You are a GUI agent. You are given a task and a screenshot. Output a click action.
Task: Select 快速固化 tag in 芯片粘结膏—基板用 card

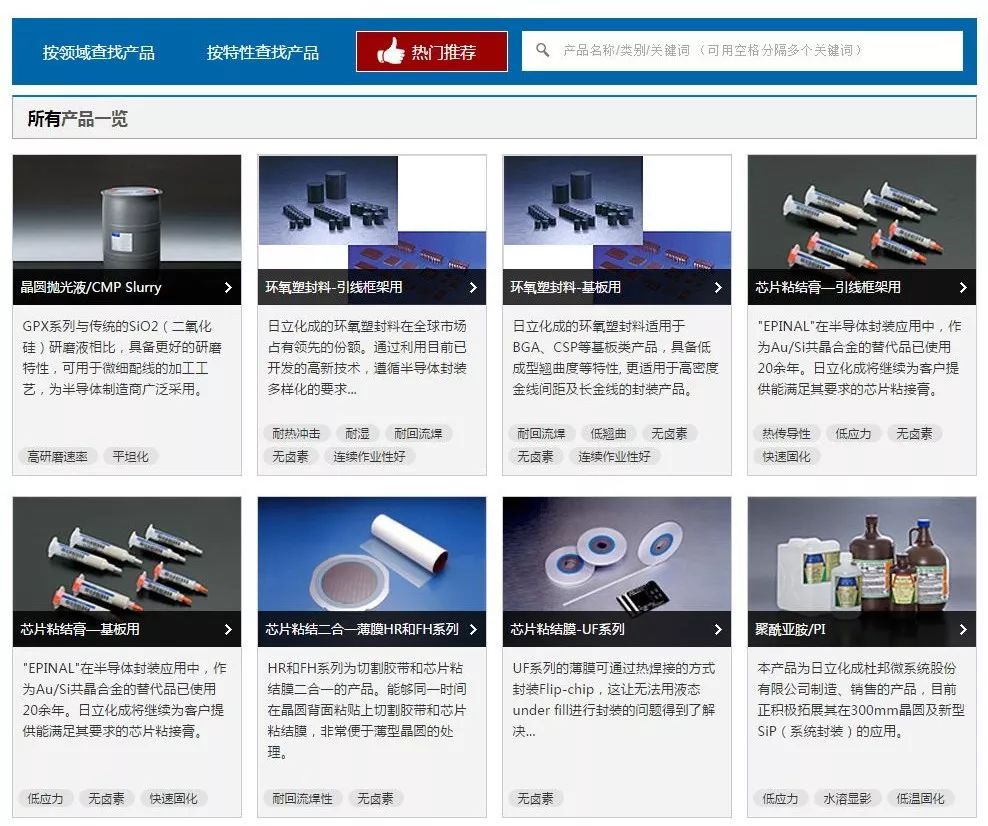(173, 799)
